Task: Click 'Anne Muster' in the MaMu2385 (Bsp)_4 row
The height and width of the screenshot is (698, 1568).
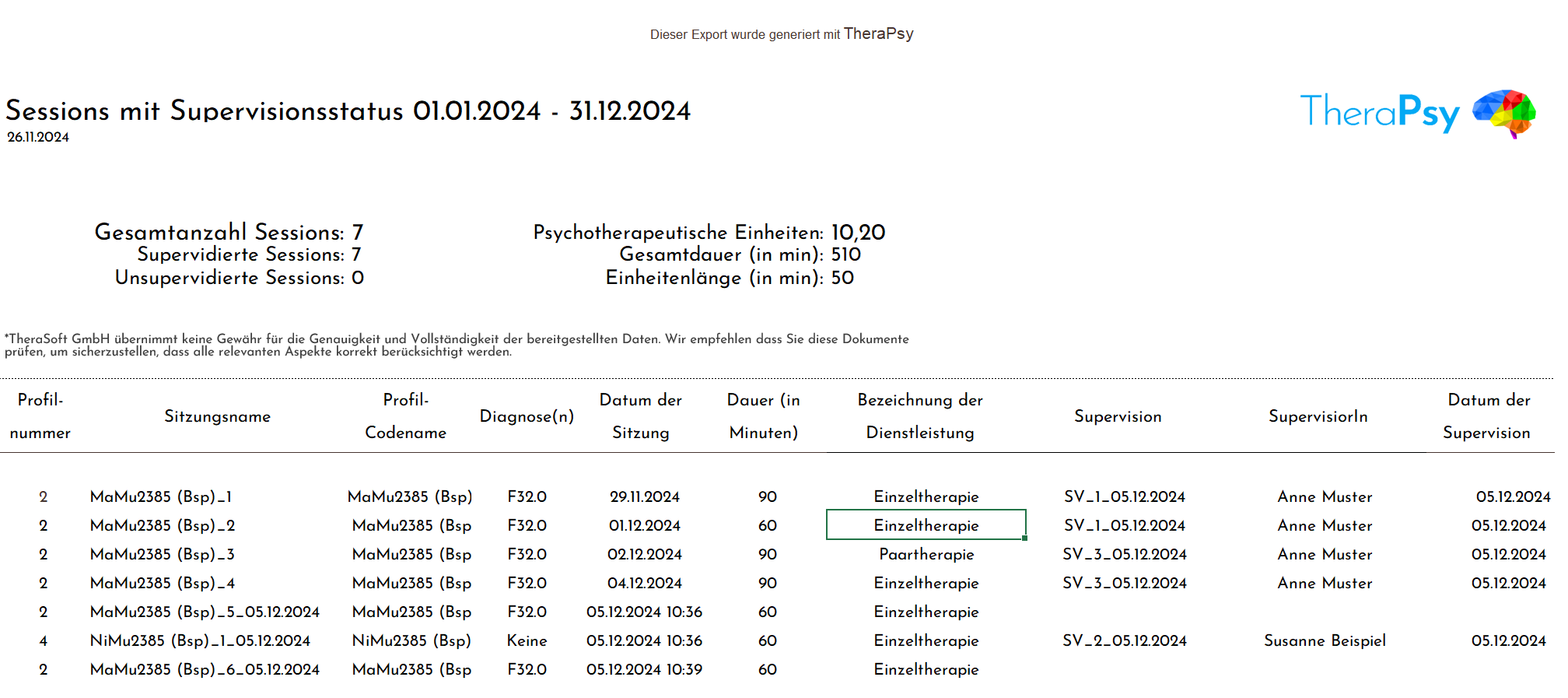Action: [x=1325, y=584]
